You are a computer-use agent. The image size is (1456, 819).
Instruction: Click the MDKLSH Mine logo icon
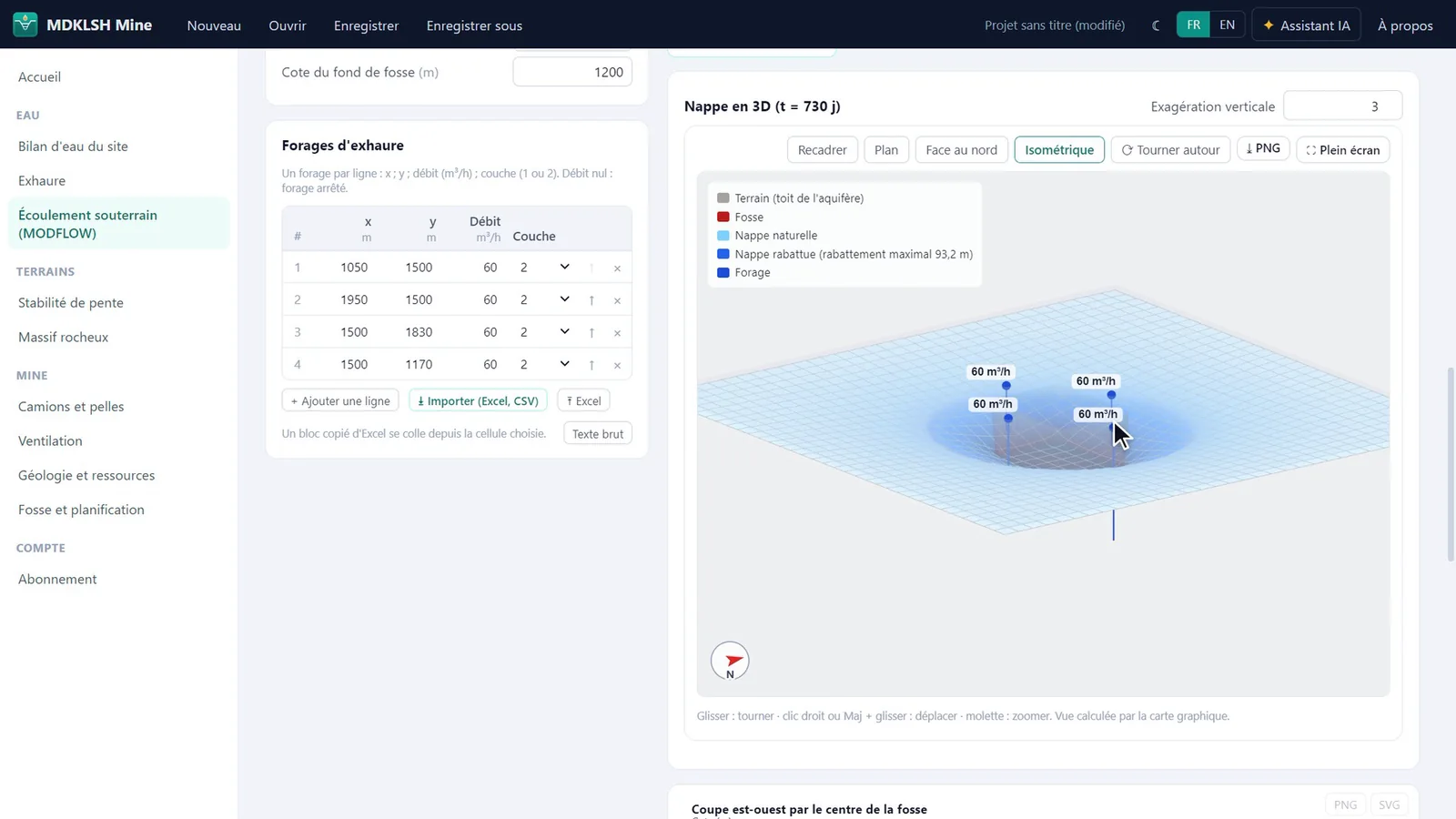coord(25,25)
